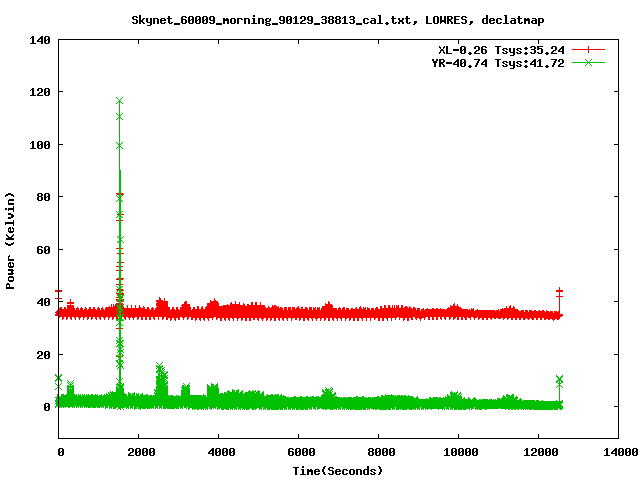The width and height of the screenshot is (640, 480).
Task: Select the XL-0.26 Tsys:35.24 legend label
Action: click(x=501, y=50)
